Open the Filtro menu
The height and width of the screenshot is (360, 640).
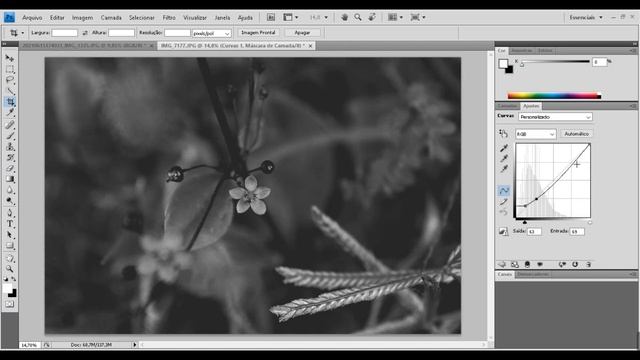(169, 18)
